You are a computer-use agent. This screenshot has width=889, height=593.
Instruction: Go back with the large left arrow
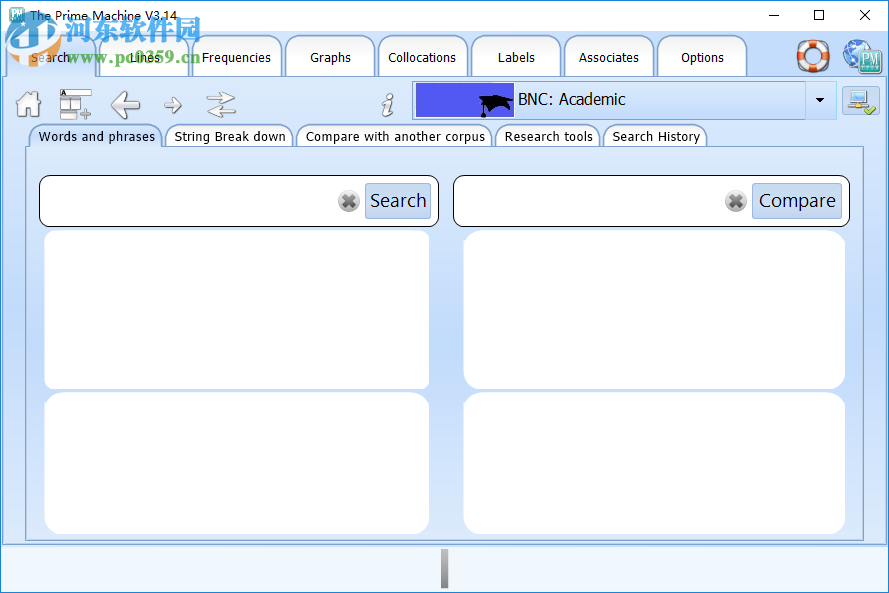pos(125,104)
